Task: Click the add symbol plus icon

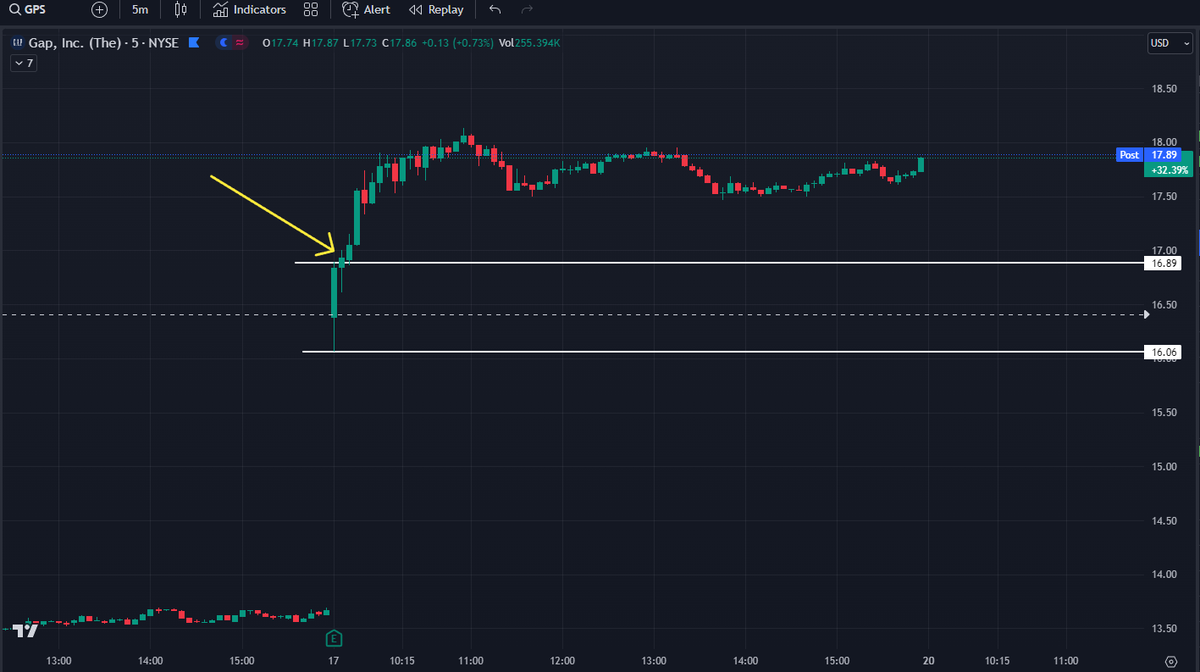Action: [99, 10]
